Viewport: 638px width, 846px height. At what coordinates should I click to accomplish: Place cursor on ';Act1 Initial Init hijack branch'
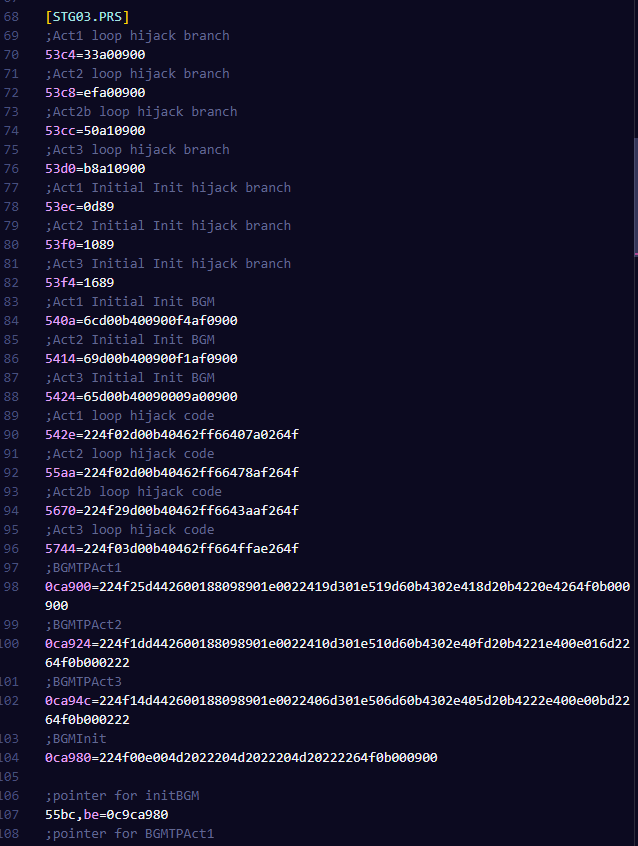point(168,188)
